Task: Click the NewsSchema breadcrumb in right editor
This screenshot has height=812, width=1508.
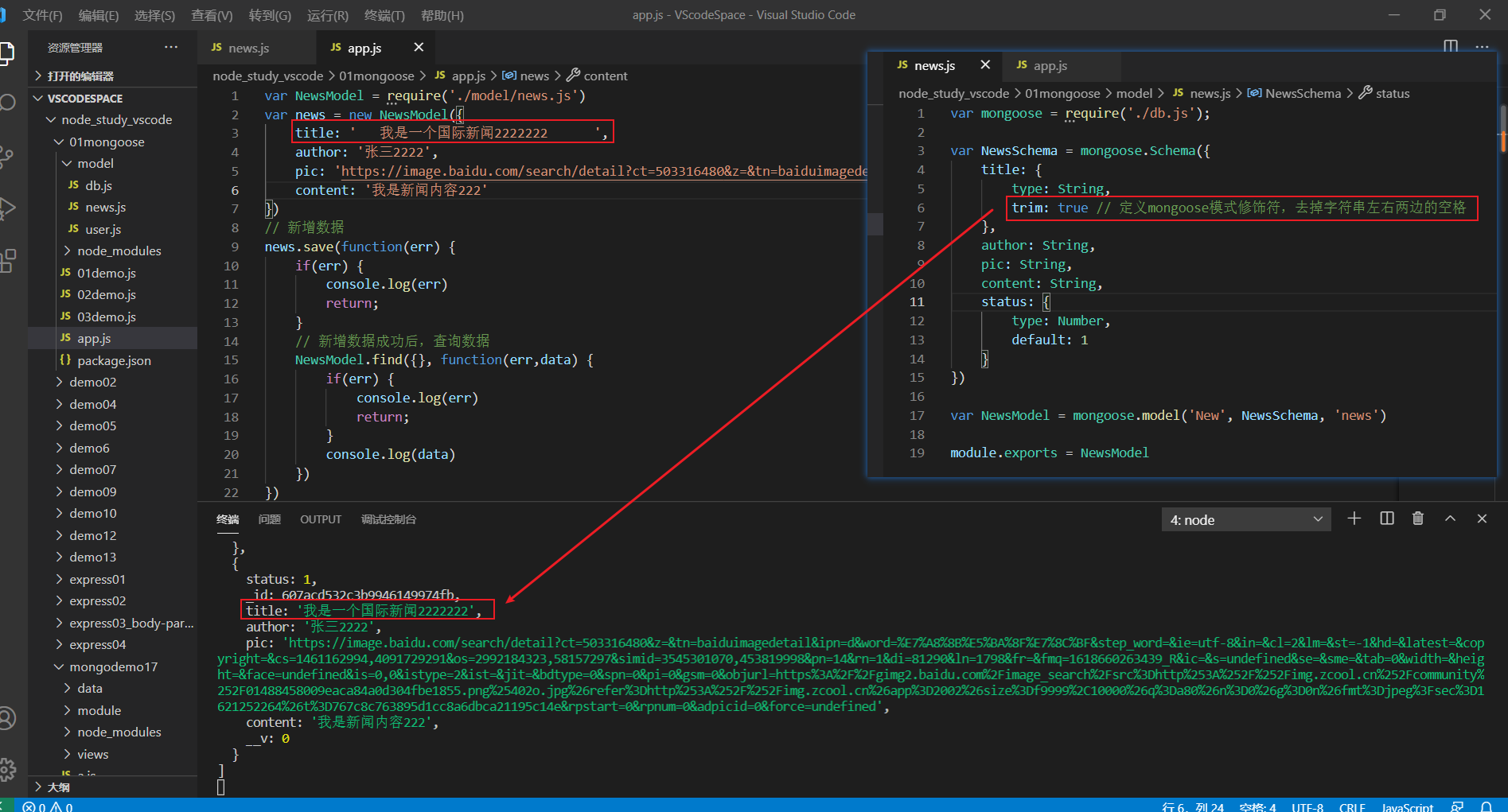Action: coord(1303,94)
